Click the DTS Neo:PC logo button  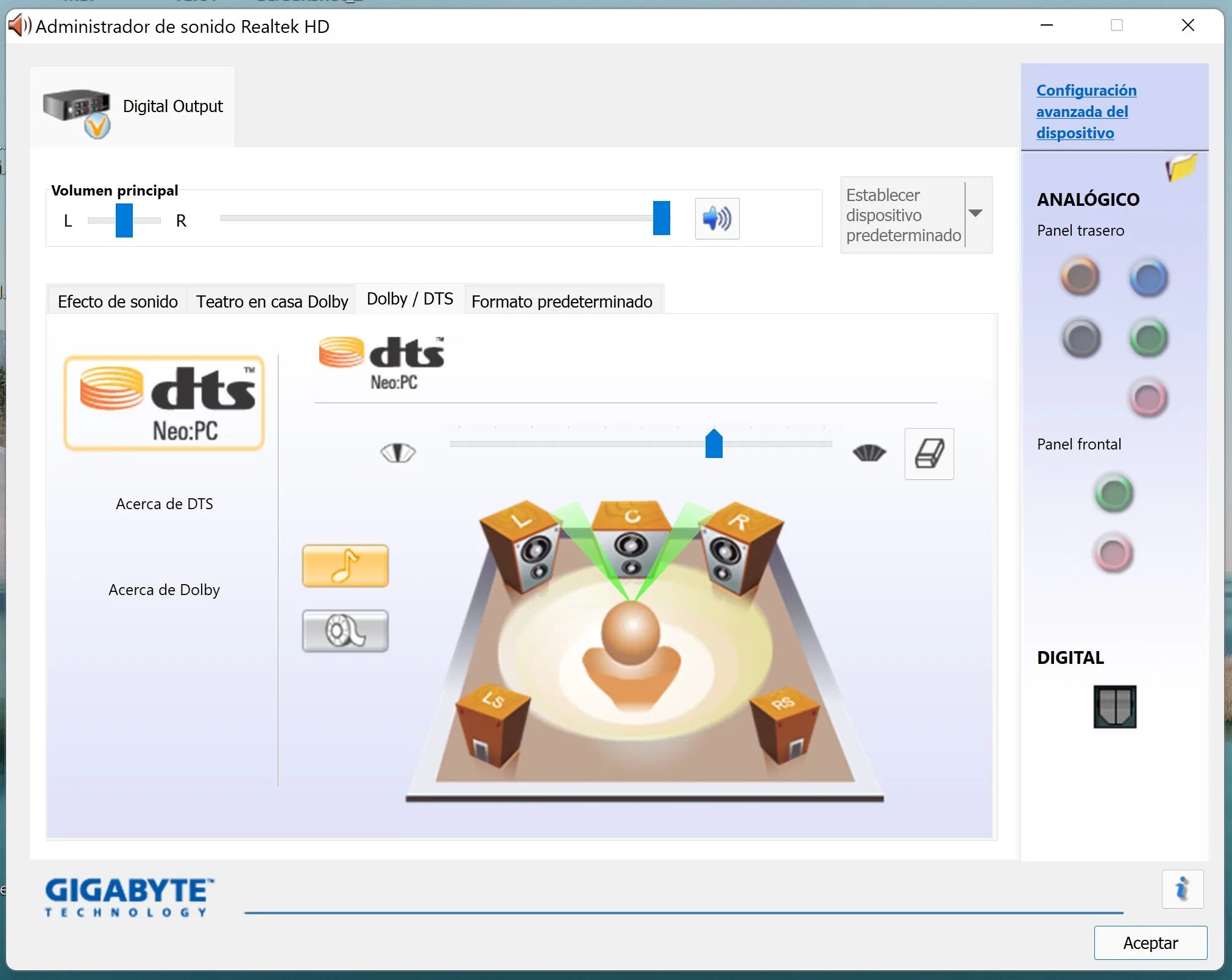coord(164,403)
